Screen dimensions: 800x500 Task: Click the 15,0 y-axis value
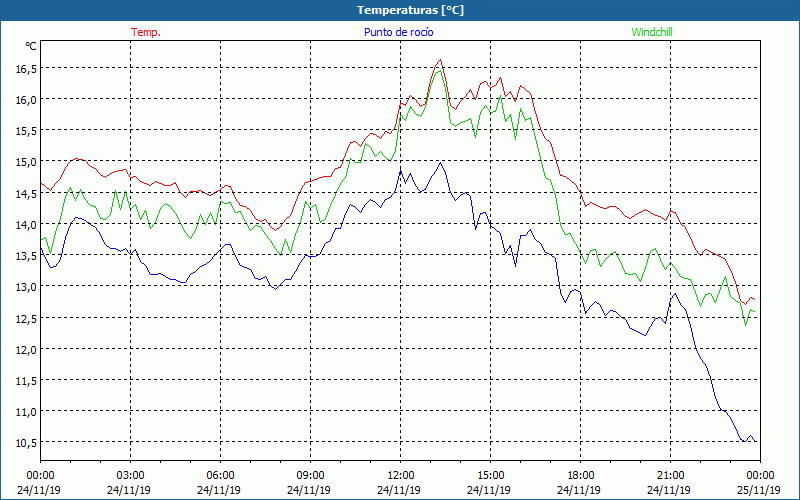pos(26,162)
